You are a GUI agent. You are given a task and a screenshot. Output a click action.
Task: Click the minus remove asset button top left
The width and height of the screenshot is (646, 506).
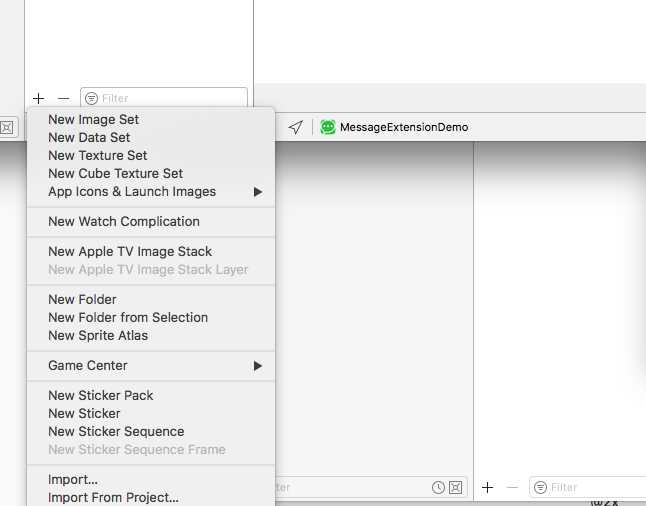(63, 98)
